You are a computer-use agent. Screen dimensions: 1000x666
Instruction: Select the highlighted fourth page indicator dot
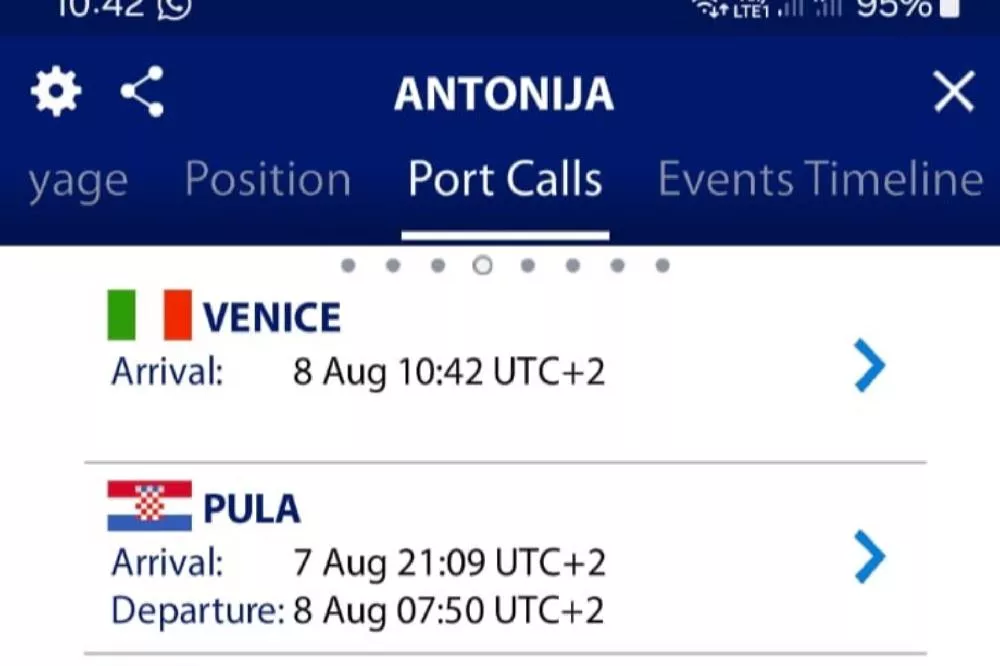(482, 266)
